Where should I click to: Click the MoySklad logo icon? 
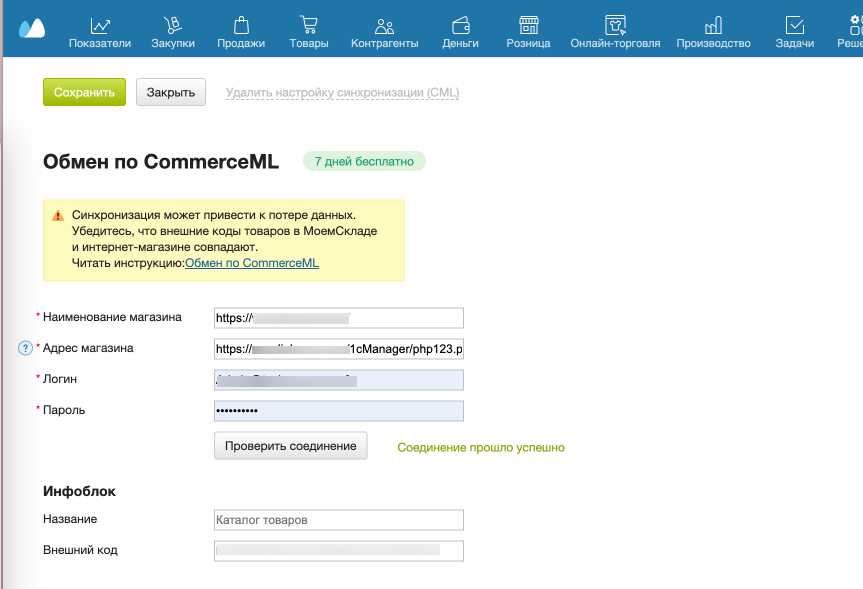(32, 28)
